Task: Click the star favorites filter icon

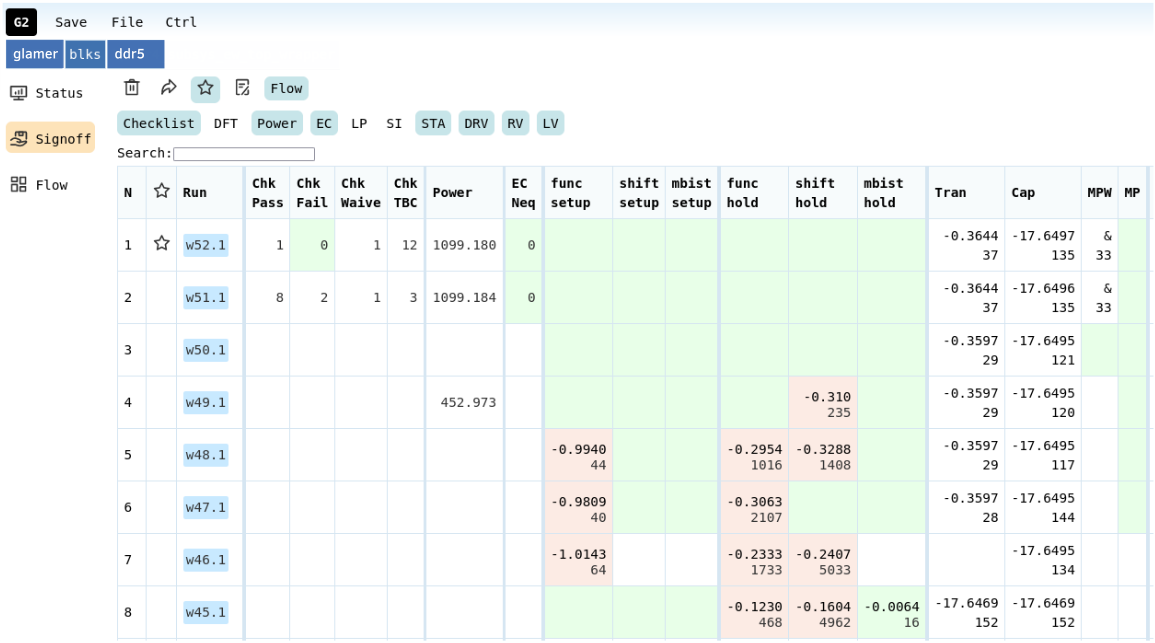Action: pyautogui.click(x=205, y=88)
